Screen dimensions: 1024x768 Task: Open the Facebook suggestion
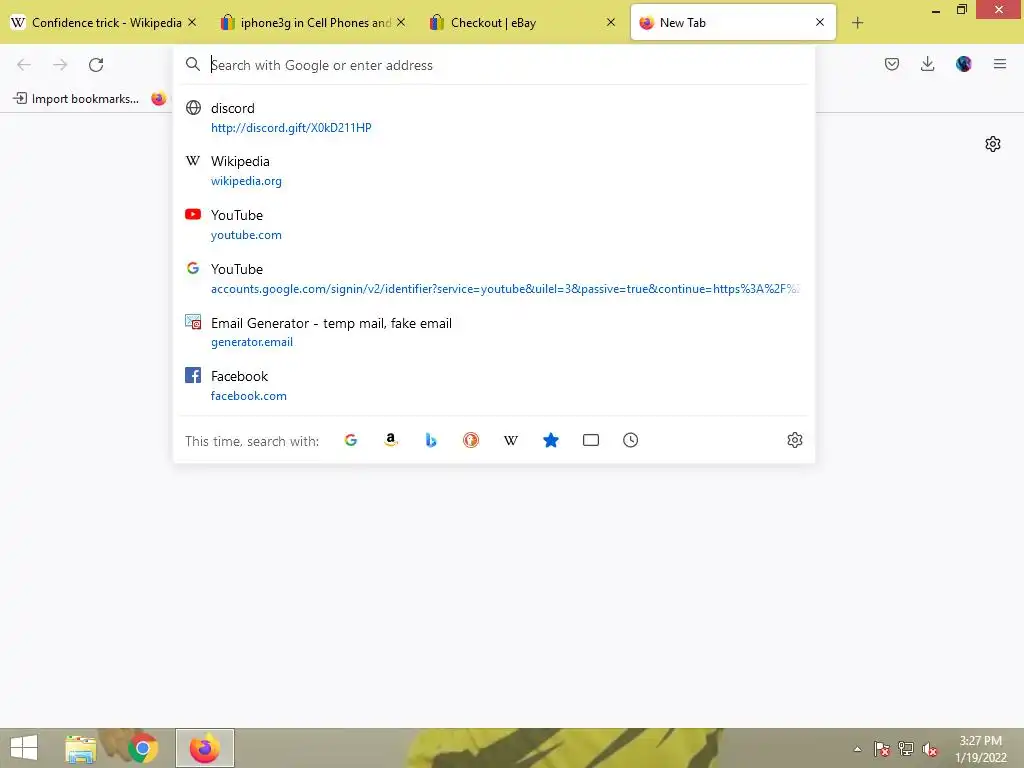(x=494, y=386)
